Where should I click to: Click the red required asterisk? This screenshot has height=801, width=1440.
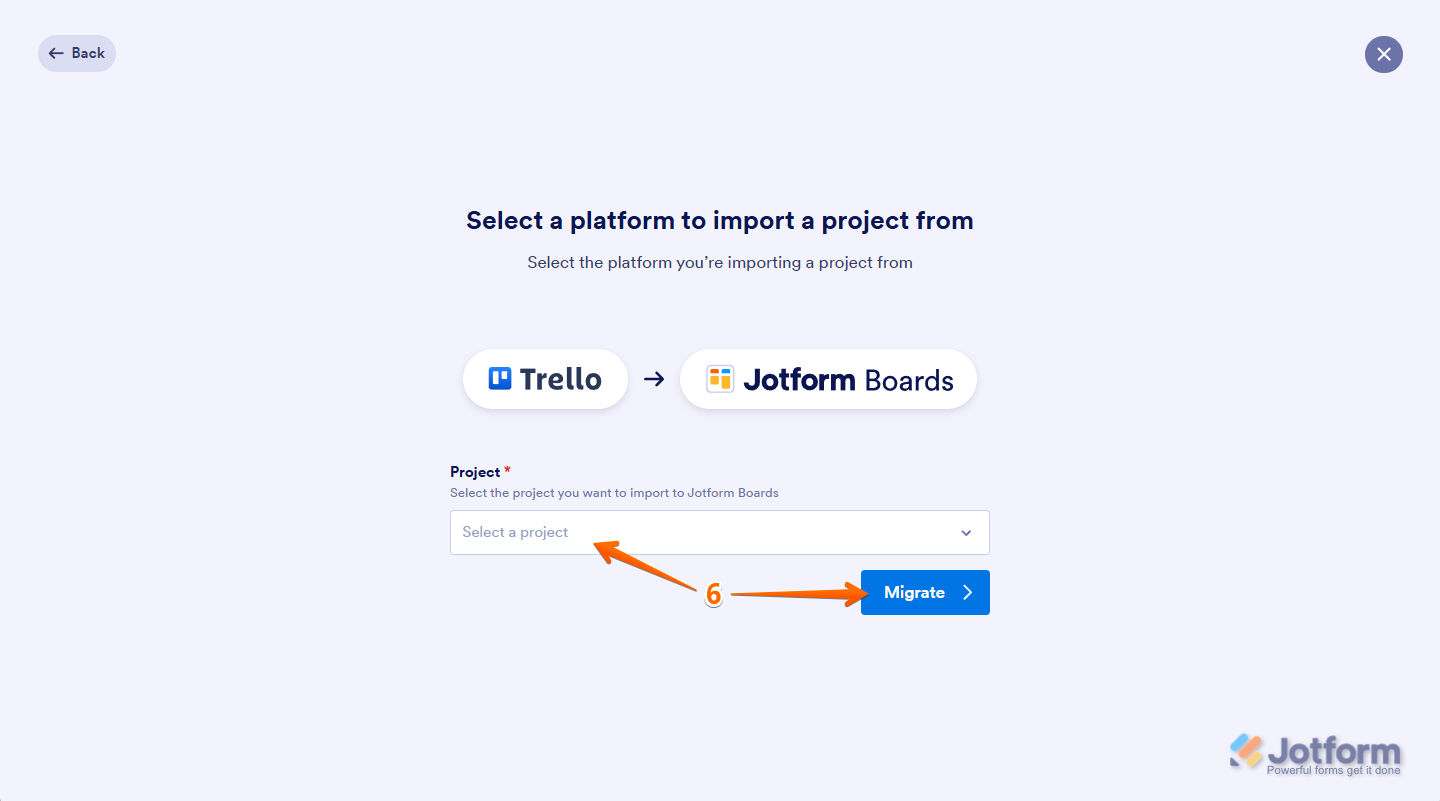click(x=507, y=471)
